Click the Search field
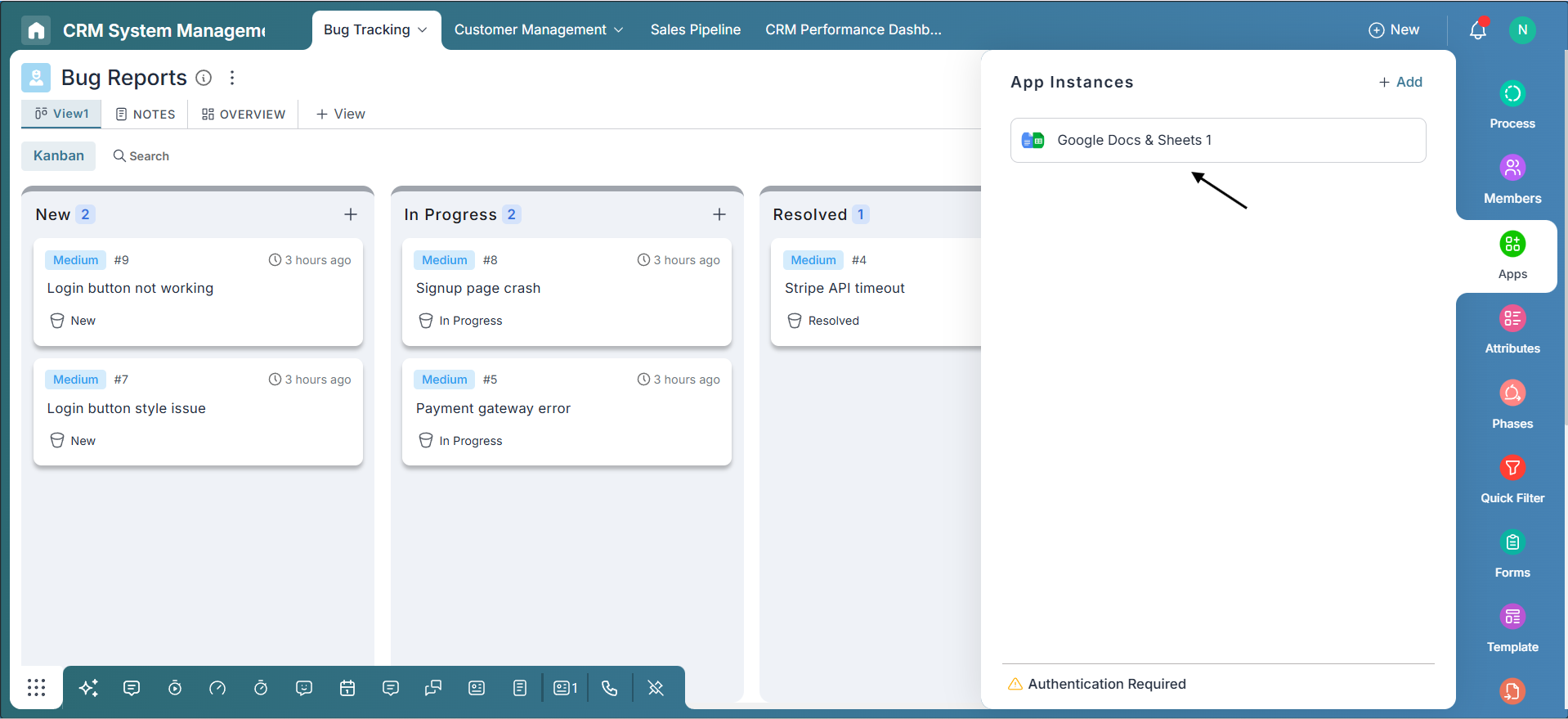 [141, 156]
